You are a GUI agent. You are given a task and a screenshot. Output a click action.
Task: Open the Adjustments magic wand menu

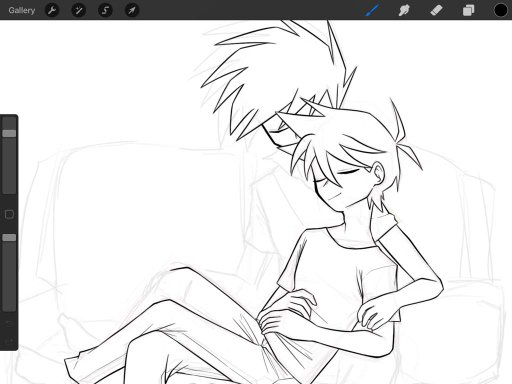[79, 10]
